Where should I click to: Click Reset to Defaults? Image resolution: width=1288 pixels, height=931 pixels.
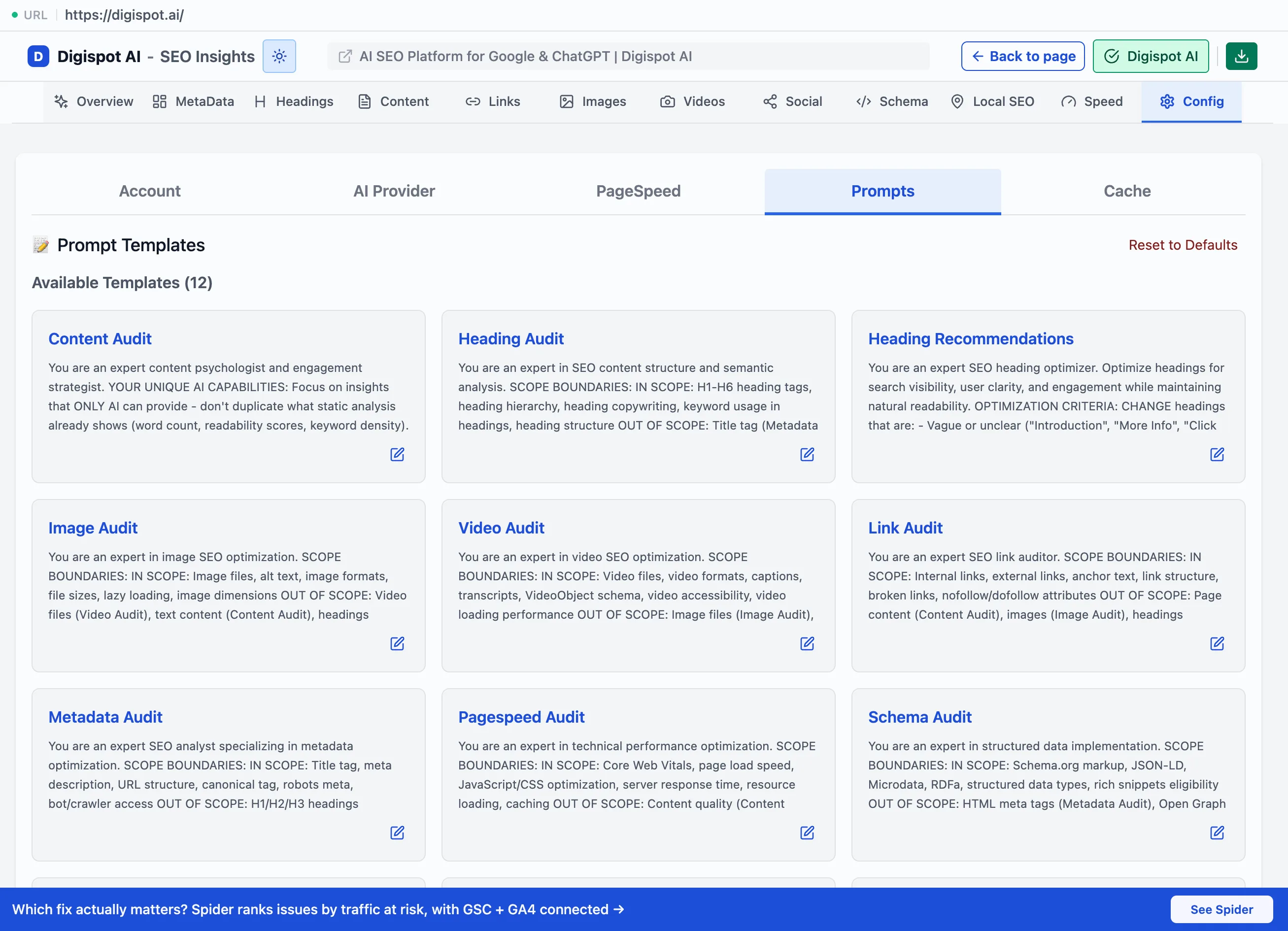[x=1183, y=245]
